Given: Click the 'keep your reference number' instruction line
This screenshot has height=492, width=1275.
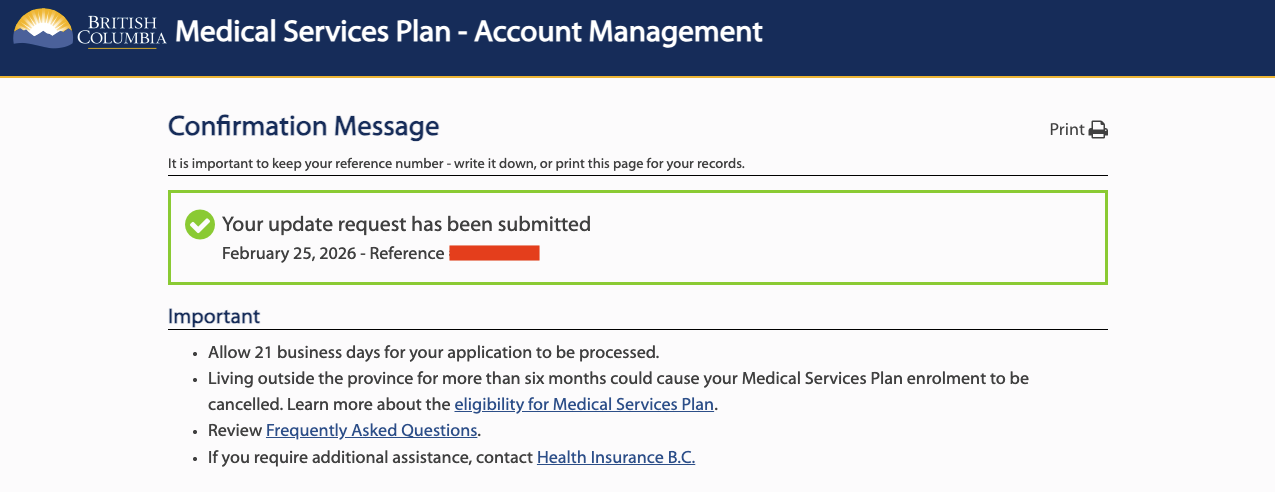Looking at the screenshot, I should tap(456, 164).
